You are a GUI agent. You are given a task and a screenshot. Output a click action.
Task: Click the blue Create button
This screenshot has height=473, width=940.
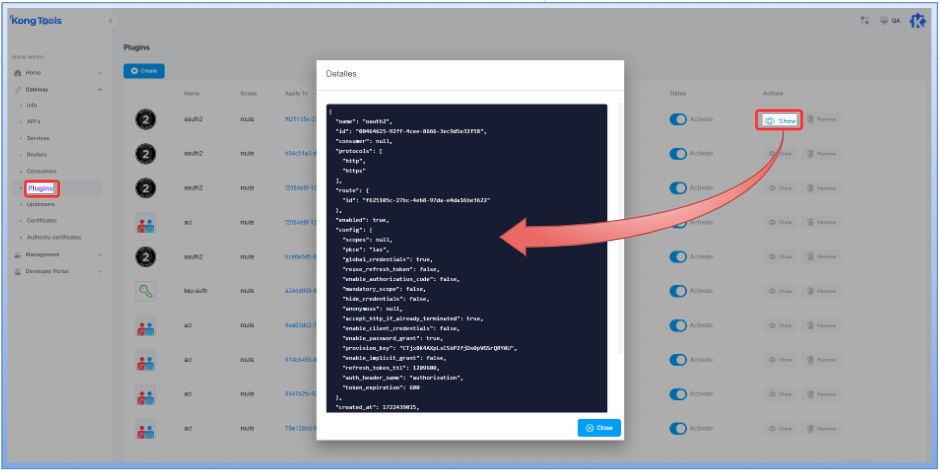[x=144, y=71]
